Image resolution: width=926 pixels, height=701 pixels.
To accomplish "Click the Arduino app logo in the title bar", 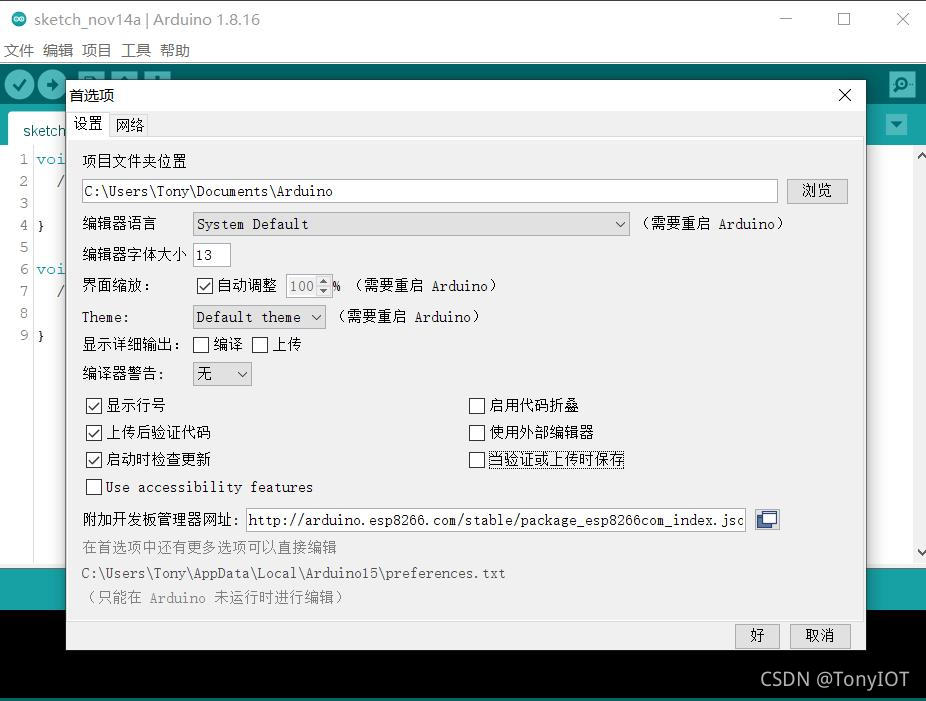I will coord(19,19).
